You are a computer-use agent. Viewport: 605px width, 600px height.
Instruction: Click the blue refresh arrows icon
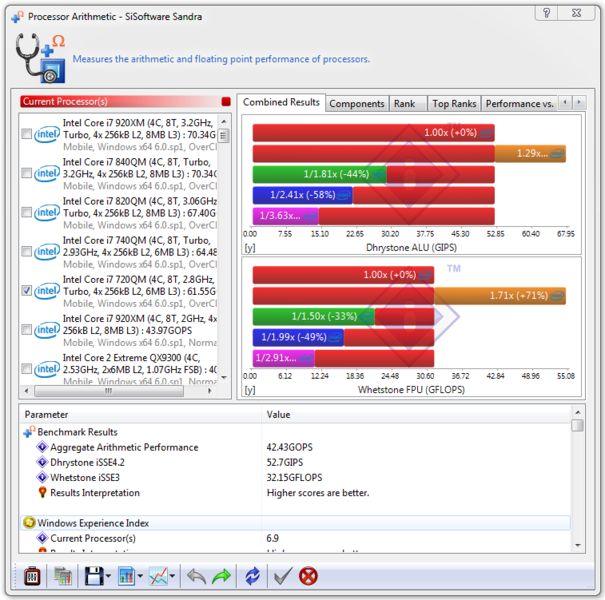coord(252,576)
